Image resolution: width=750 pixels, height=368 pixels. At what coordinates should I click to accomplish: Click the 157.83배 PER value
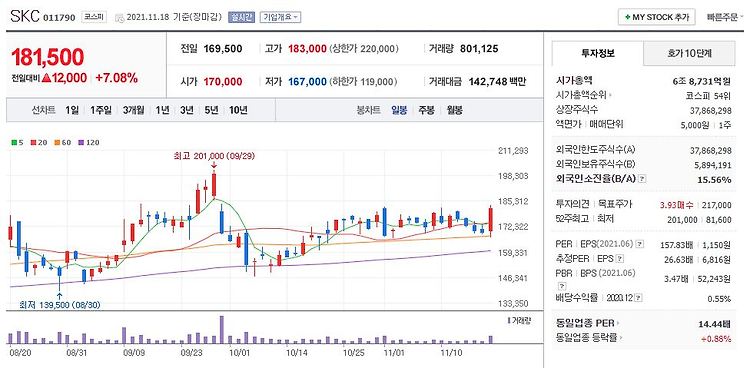[x=676, y=245]
